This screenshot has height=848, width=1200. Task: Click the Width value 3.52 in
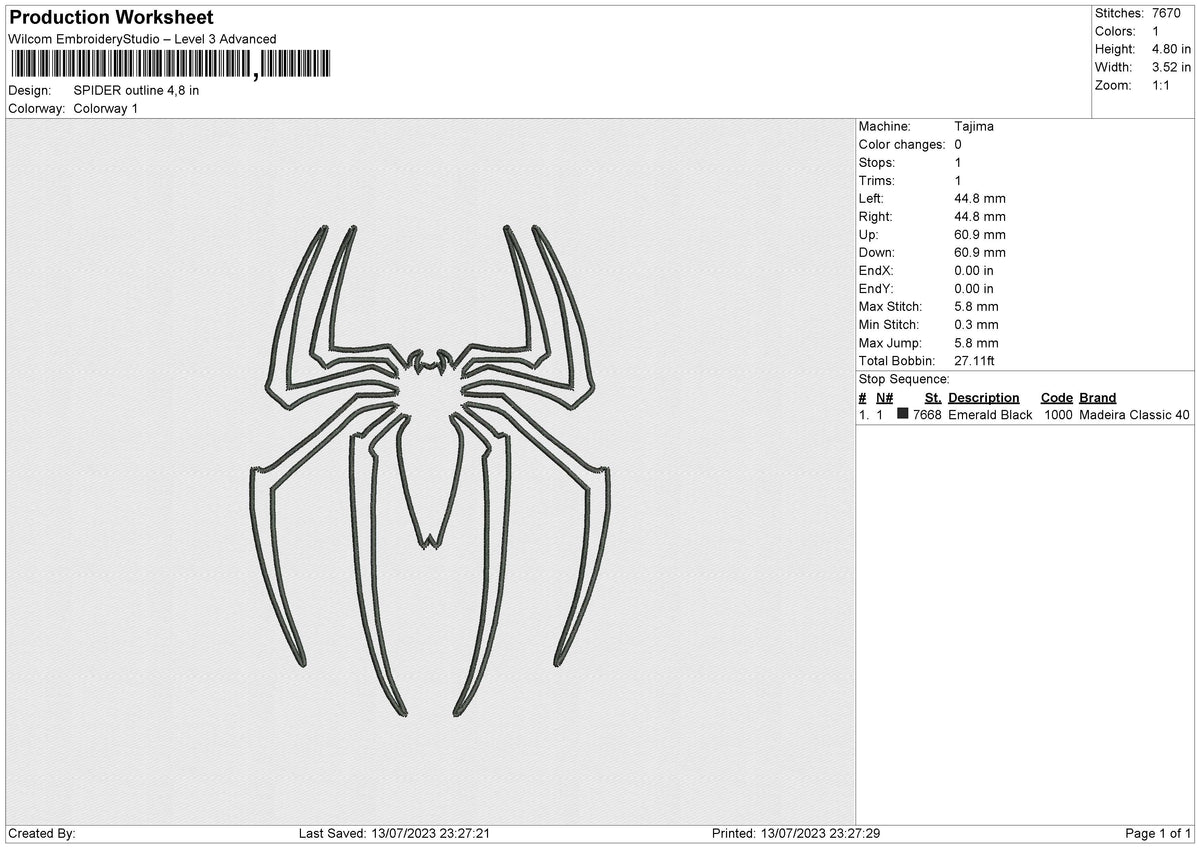coord(1172,67)
